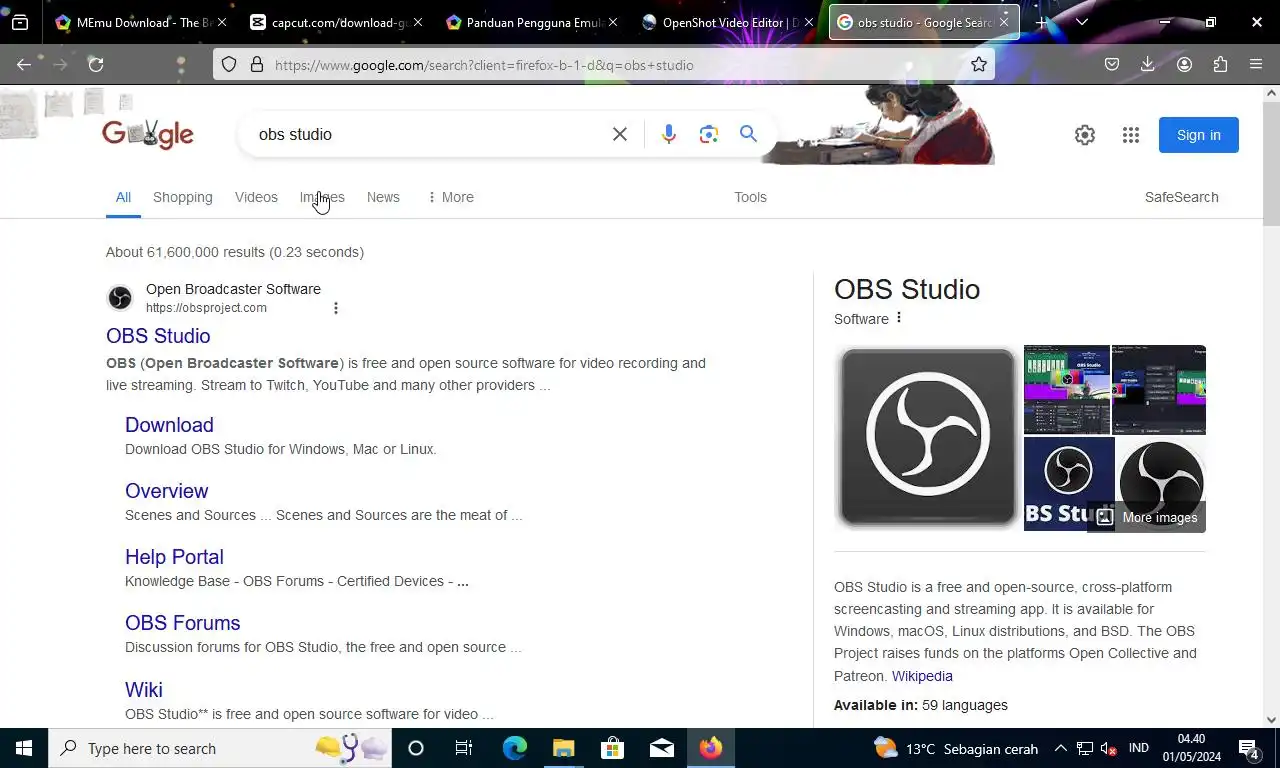The height and width of the screenshot is (768, 1280).
Task: Clear the Google search box text
Action: [620, 134]
